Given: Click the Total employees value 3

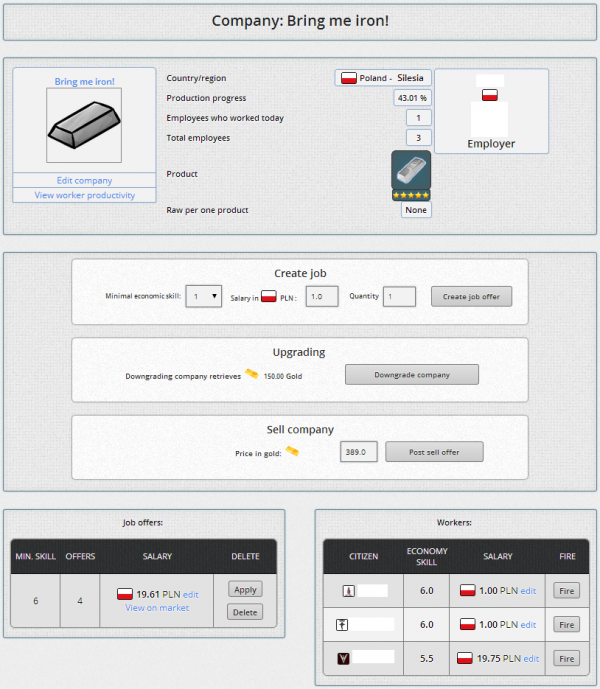Looking at the screenshot, I should coord(418,138).
